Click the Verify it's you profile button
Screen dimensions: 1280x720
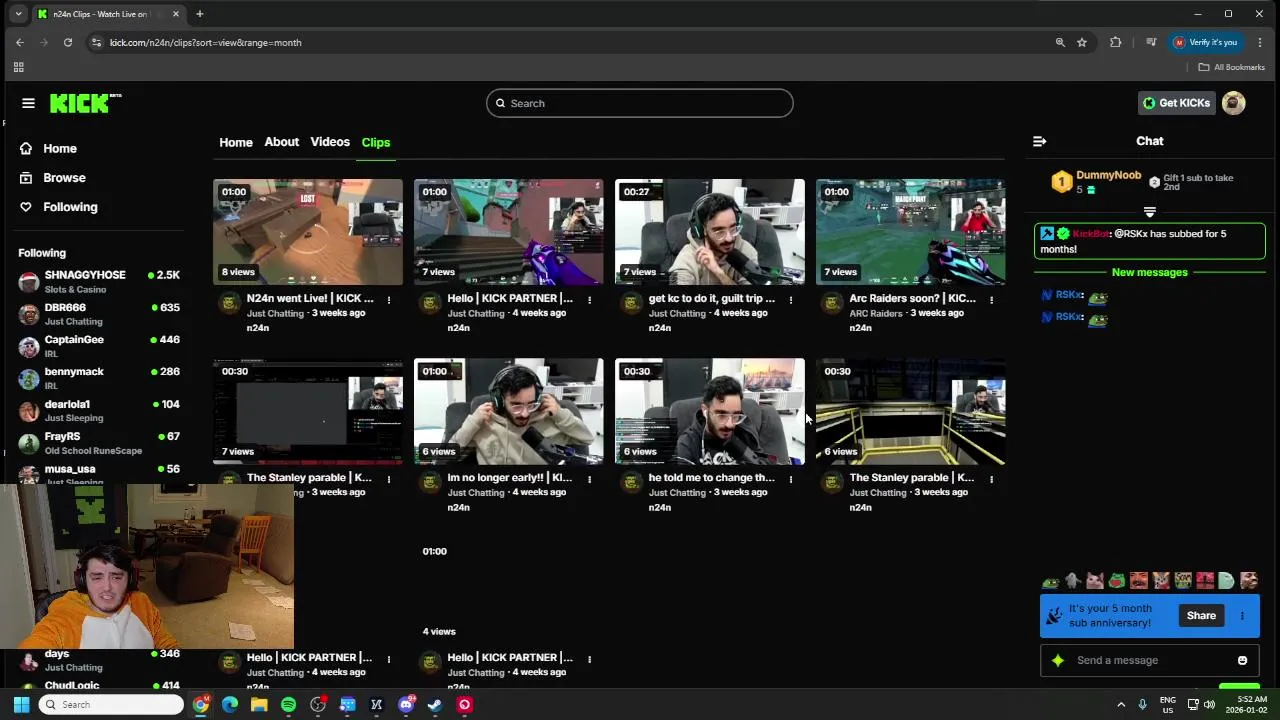click(x=1206, y=42)
